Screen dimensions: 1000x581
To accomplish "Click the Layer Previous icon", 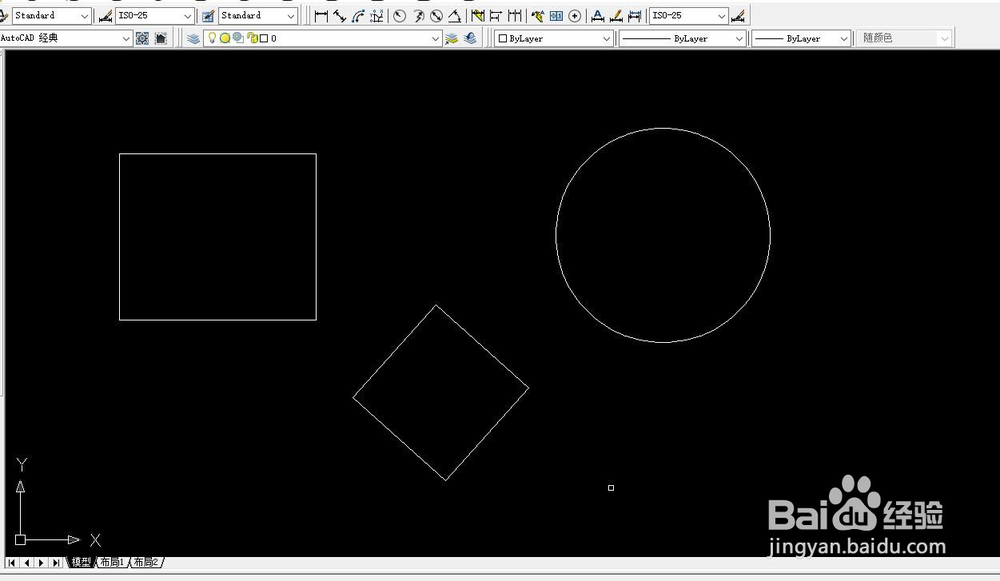I will 470,38.
